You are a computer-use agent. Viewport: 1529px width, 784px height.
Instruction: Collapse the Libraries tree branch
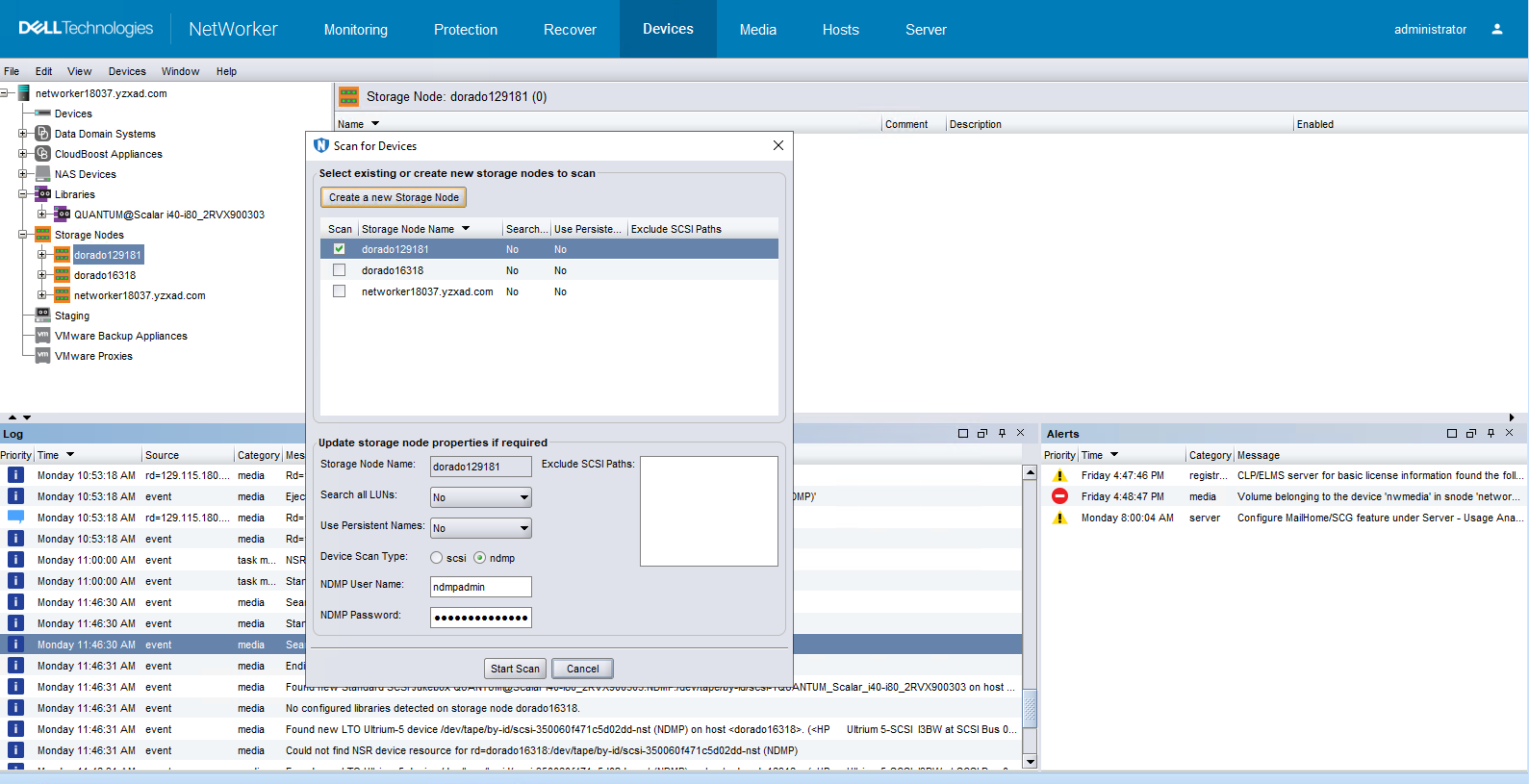click(x=22, y=194)
